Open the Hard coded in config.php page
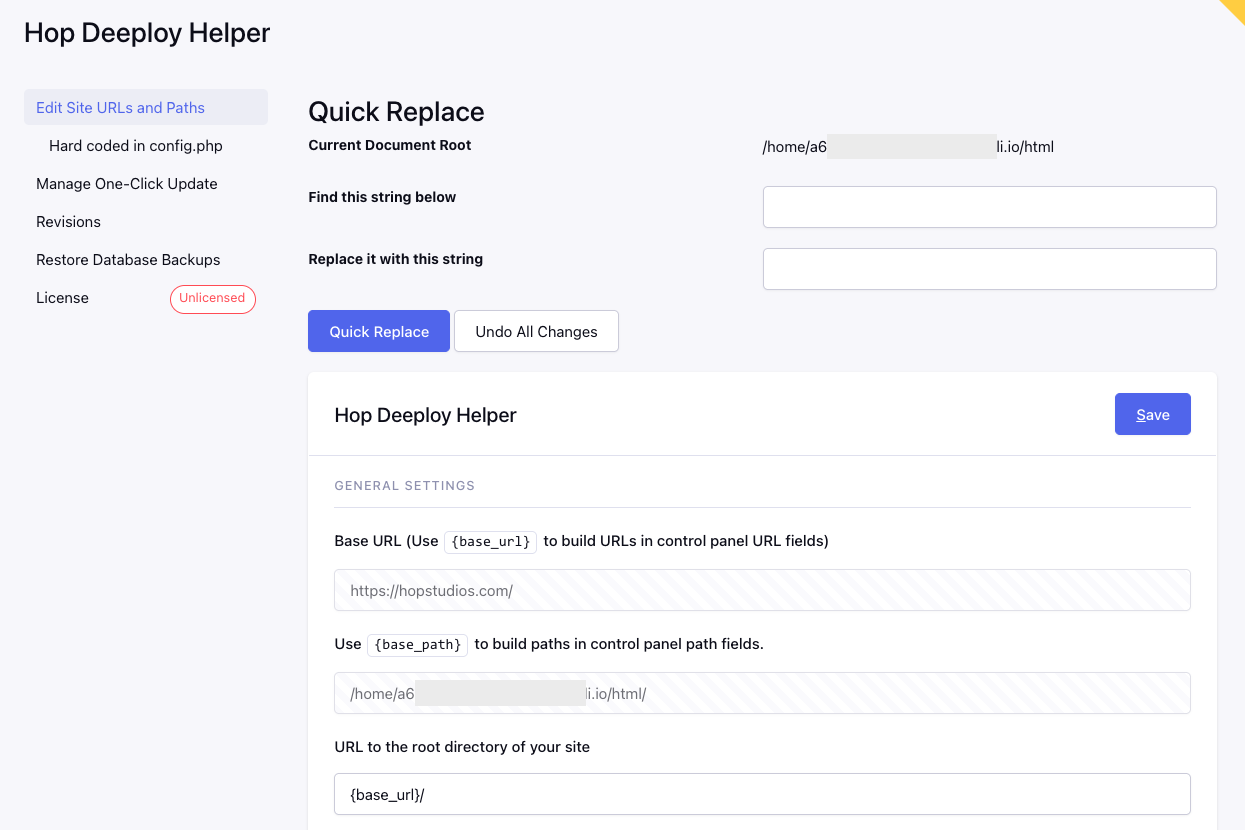This screenshot has height=830, width=1245. (x=136, y=145)
